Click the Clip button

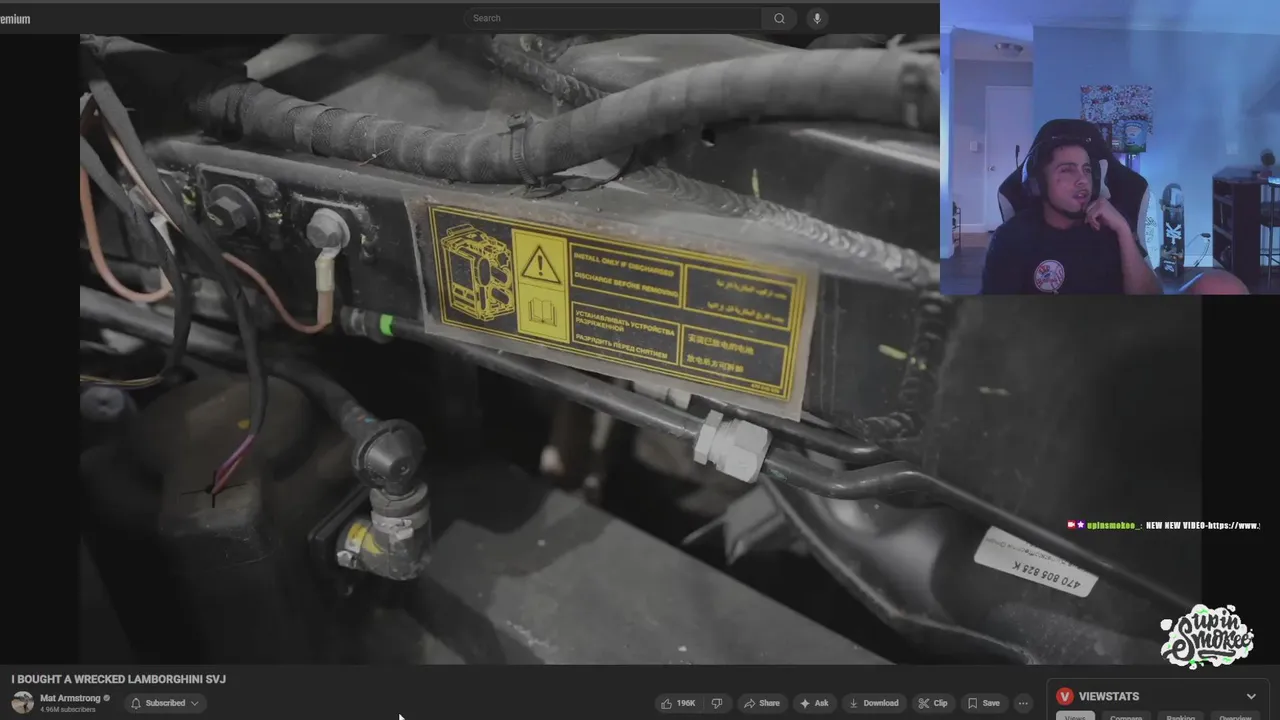[x=933, y=703]
